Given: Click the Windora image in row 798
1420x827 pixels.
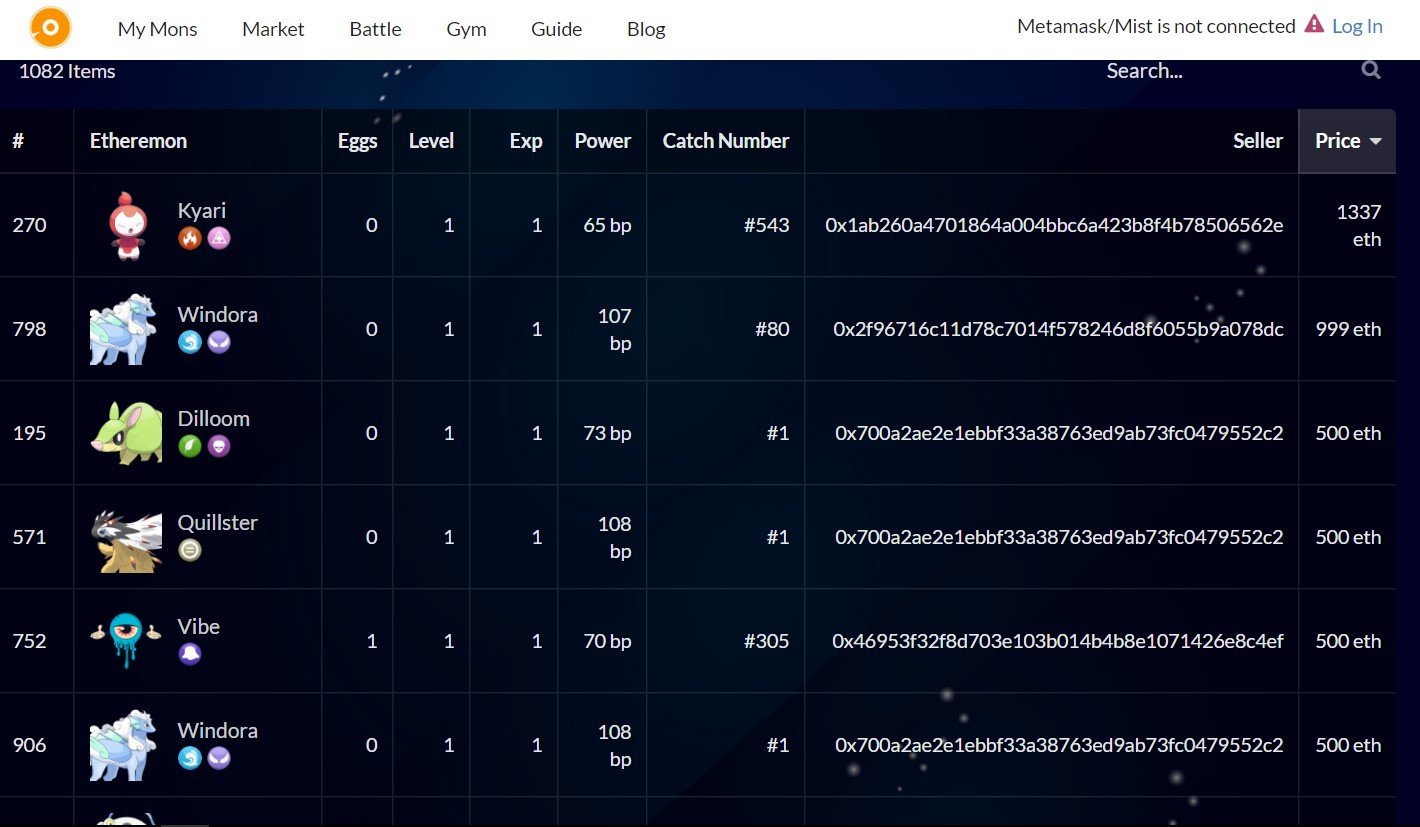Looking at the screenshot, I should pos(124,329).
